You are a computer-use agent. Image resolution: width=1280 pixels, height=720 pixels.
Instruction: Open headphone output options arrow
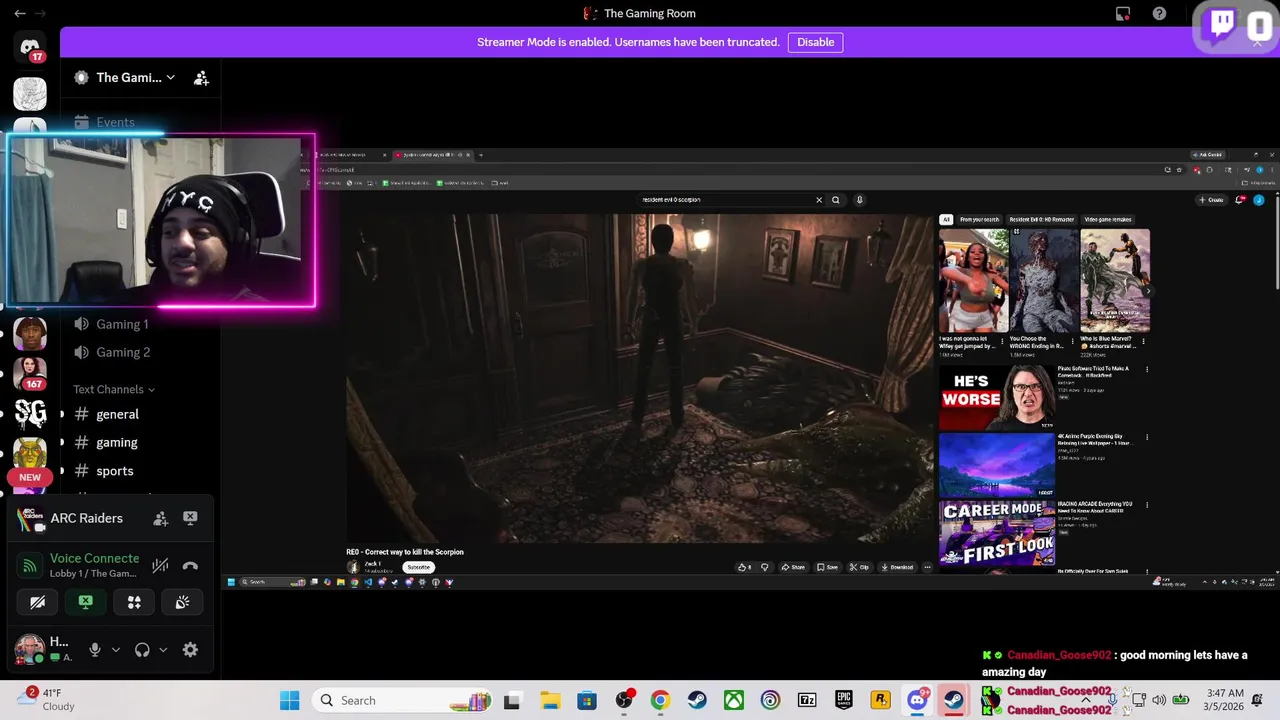pyautogui.click(x=163, y=650)
